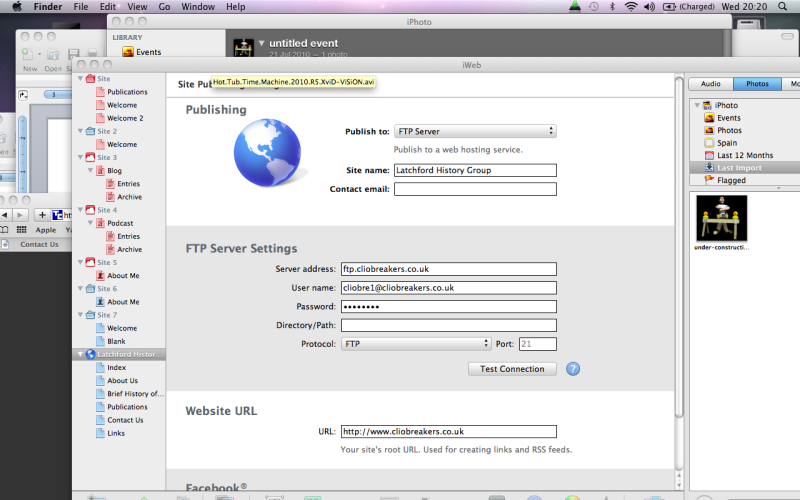
Task: Open the Window menu
Action: (198, 7)
